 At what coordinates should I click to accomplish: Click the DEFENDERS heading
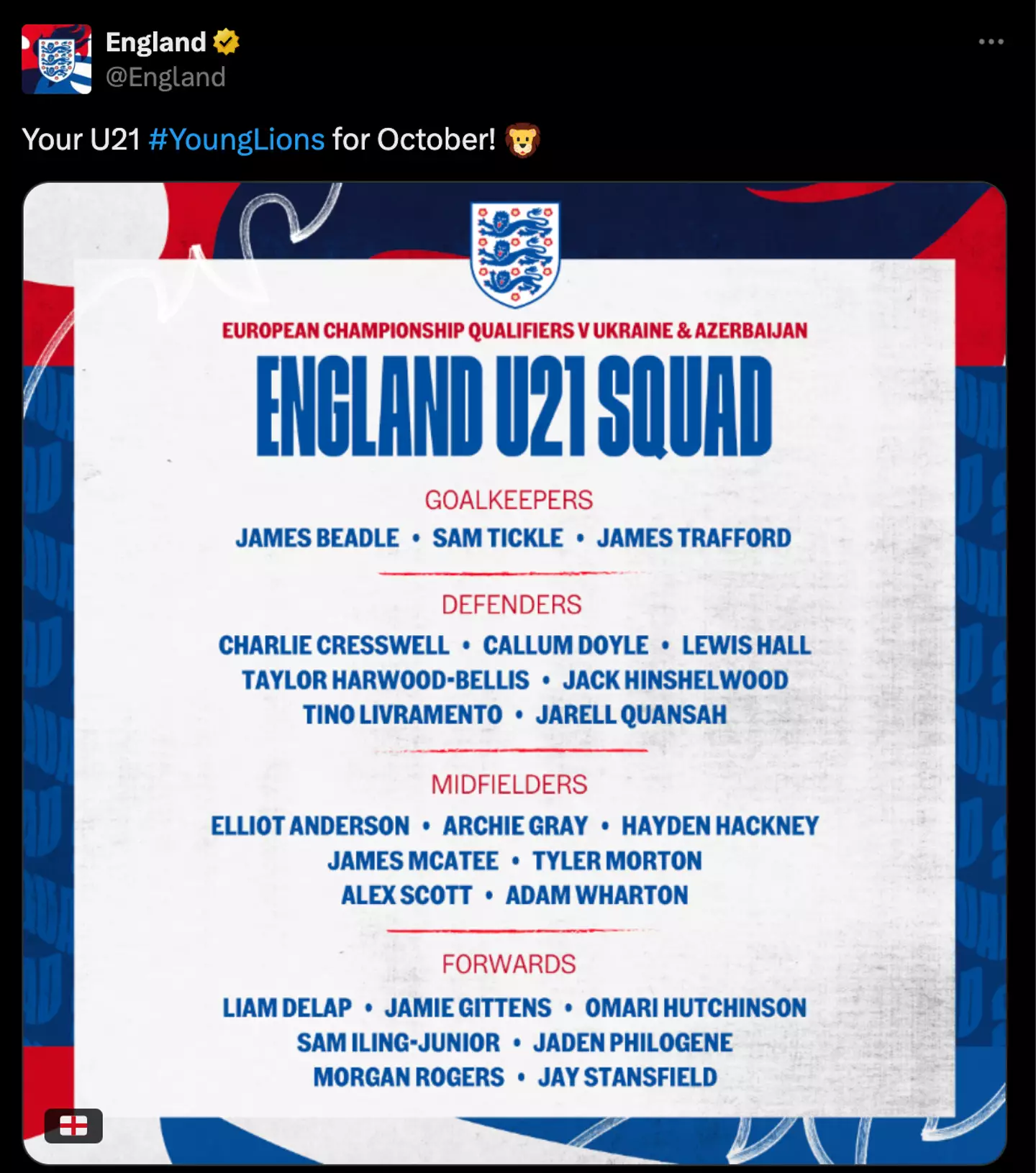[x=512, y=605]
